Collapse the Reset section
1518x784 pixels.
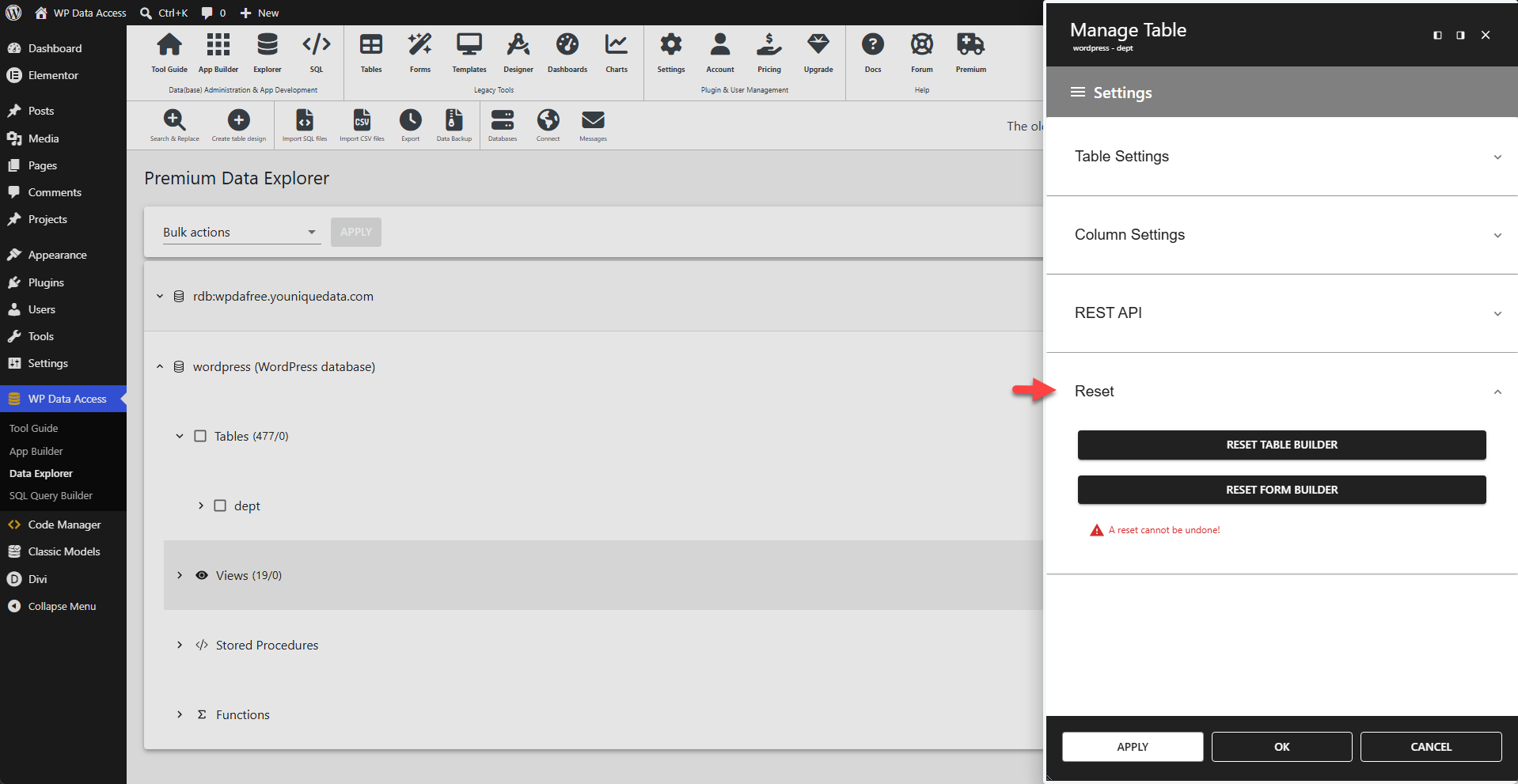pyautogui.click(x=1282, y=392)
